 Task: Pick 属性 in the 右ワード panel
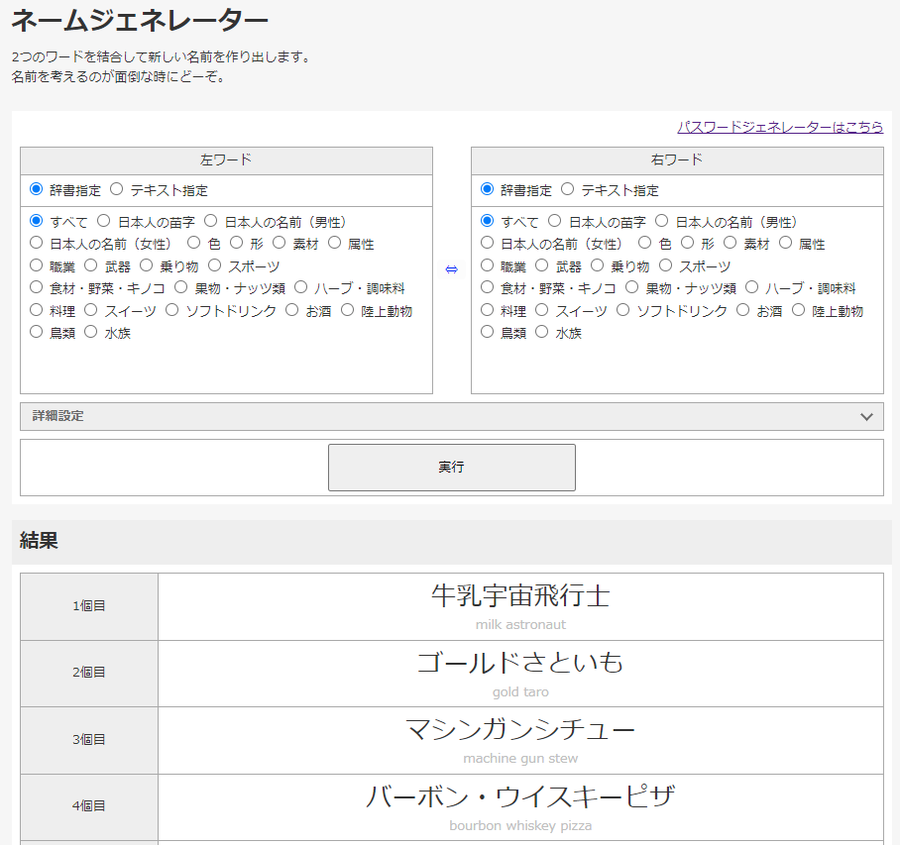tap(786, 242)
